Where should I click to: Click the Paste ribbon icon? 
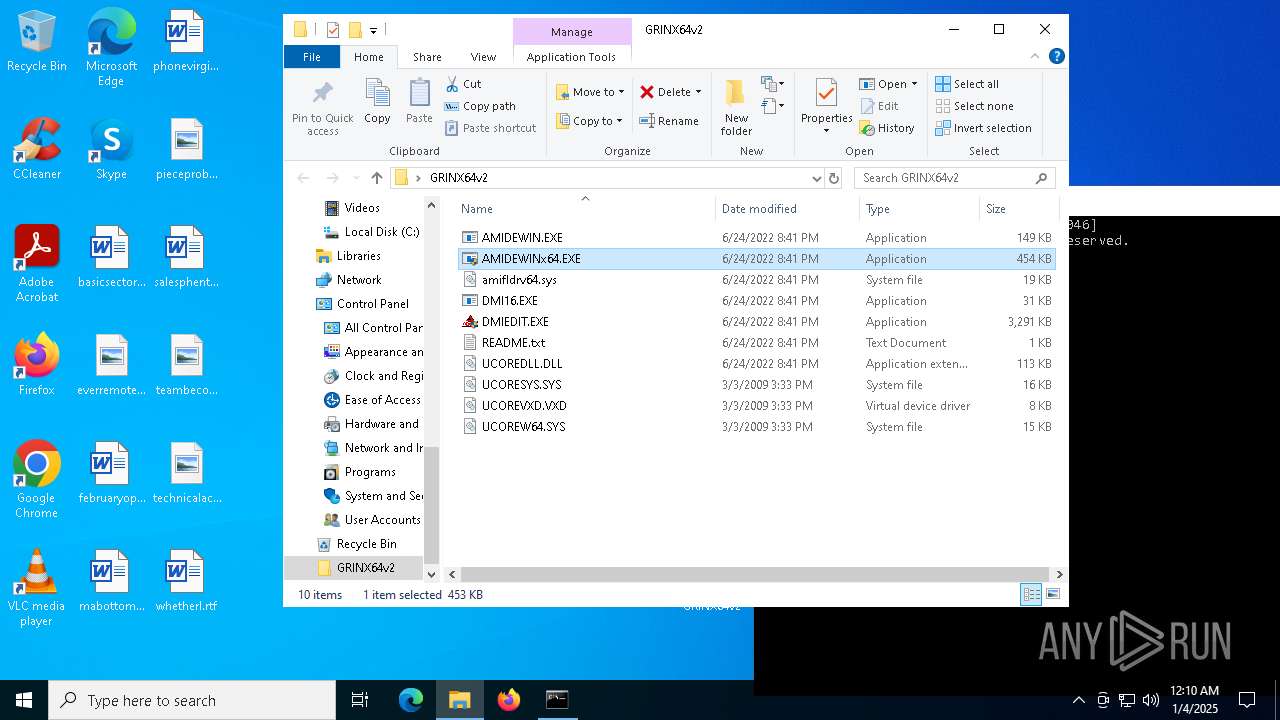click(x=419, y=102)
